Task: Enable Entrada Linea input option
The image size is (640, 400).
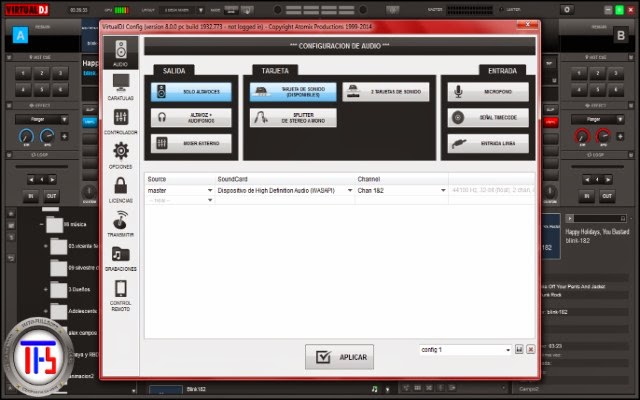Action: point(488,144)
